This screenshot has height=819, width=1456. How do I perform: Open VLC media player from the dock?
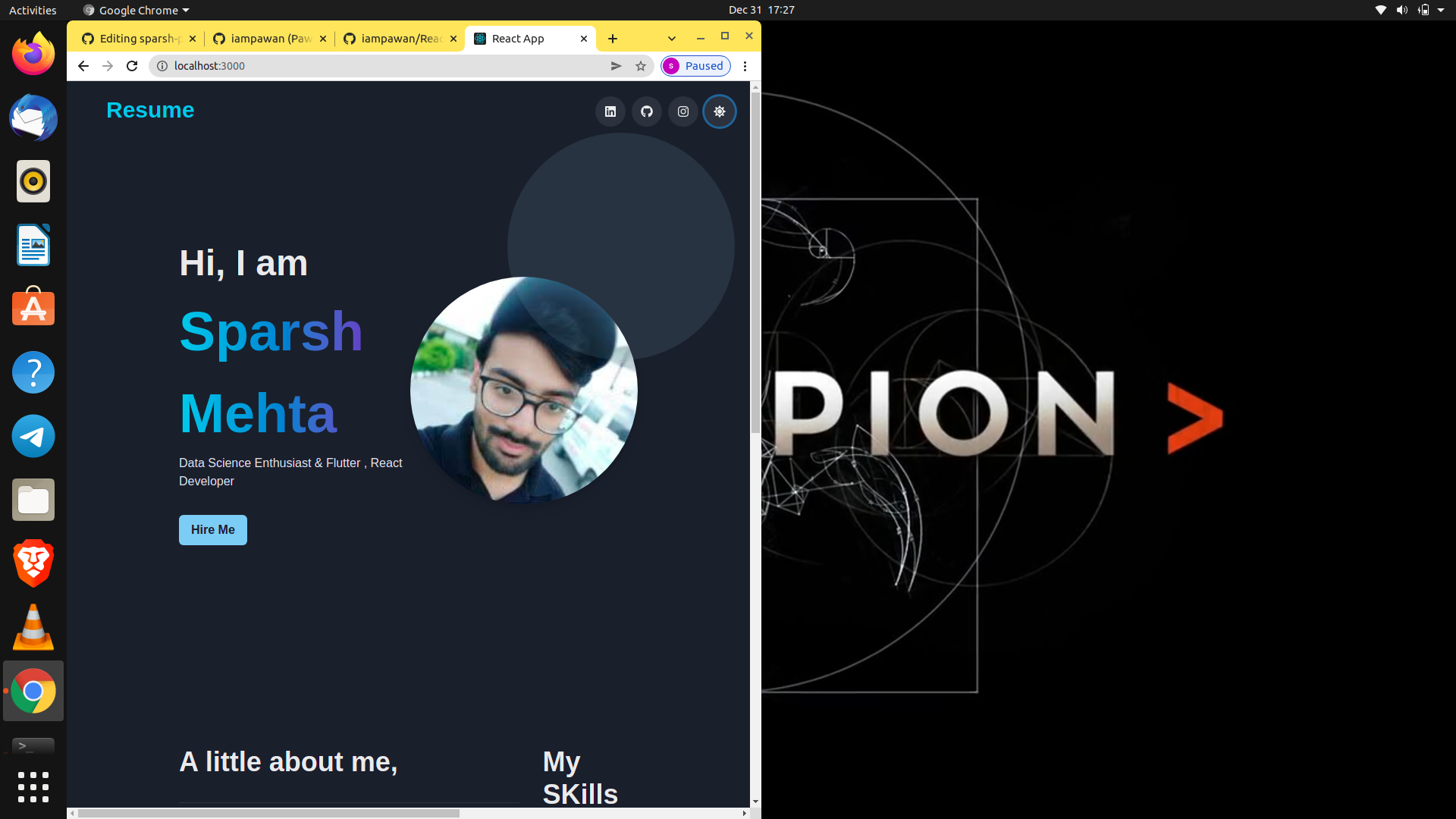[x=33, y=627]
